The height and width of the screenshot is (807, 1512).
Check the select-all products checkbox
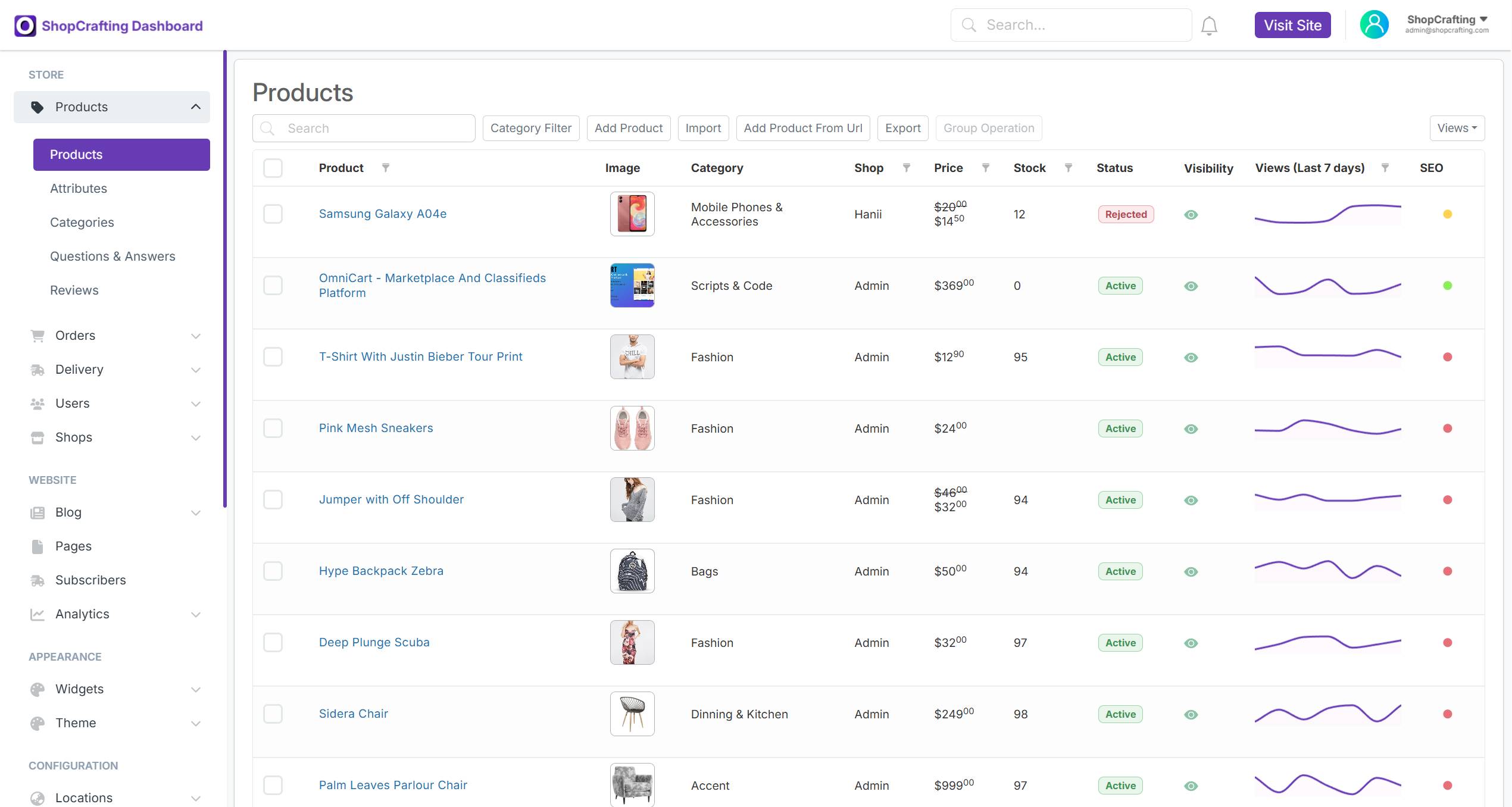[273, 168]
